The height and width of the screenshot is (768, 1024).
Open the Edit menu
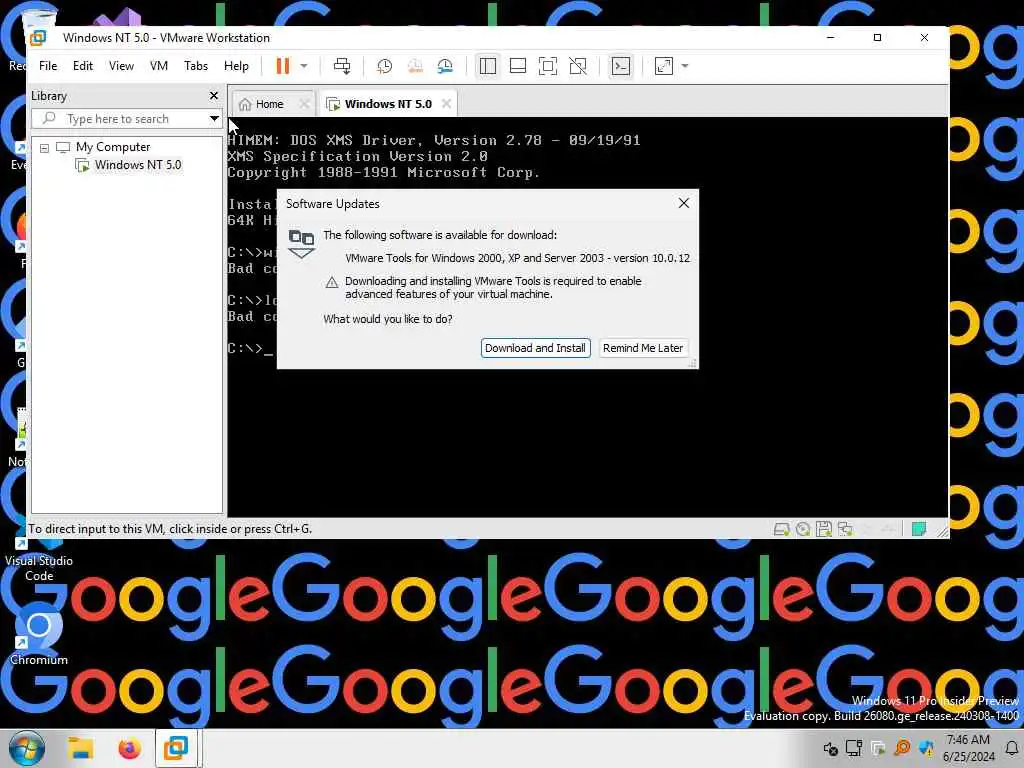point(82,66)
